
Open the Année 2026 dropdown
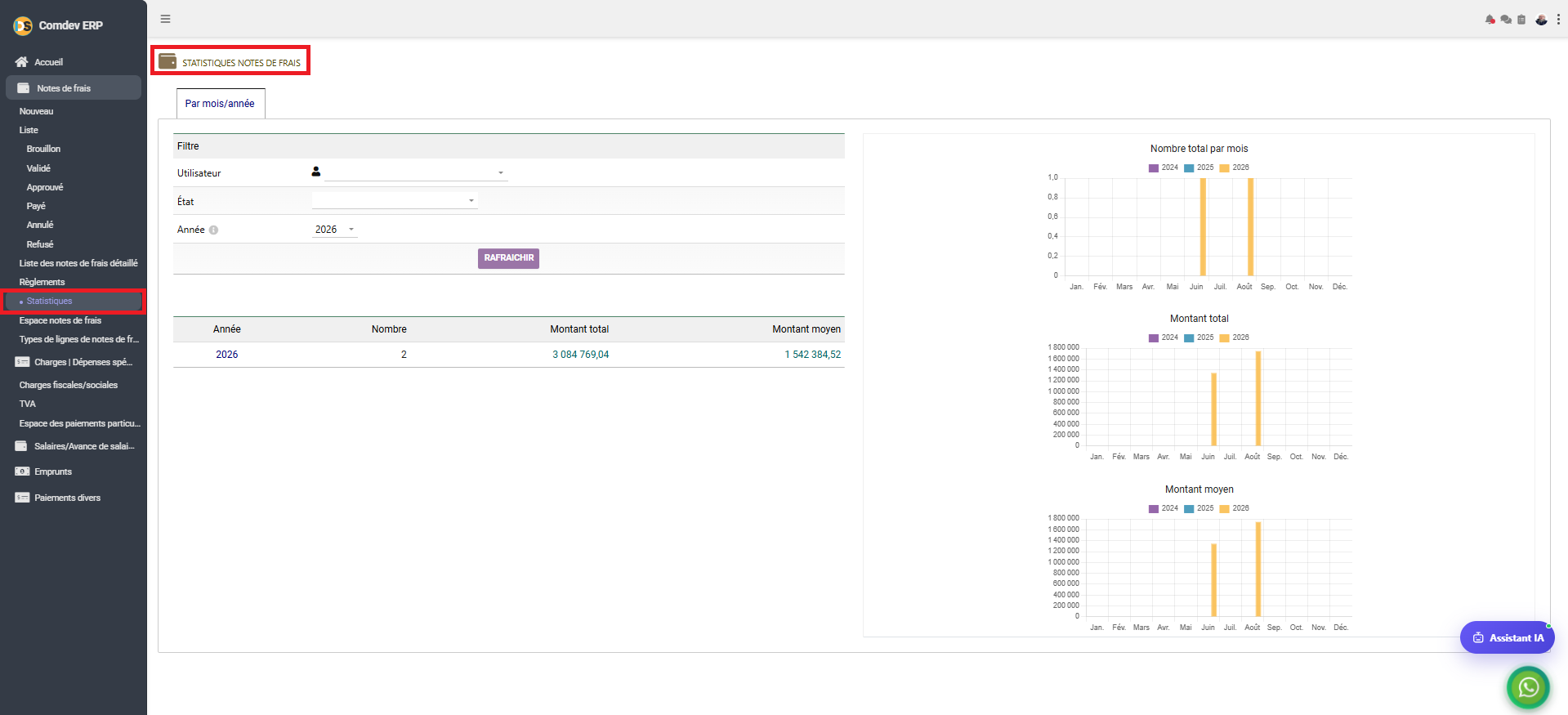335,230
